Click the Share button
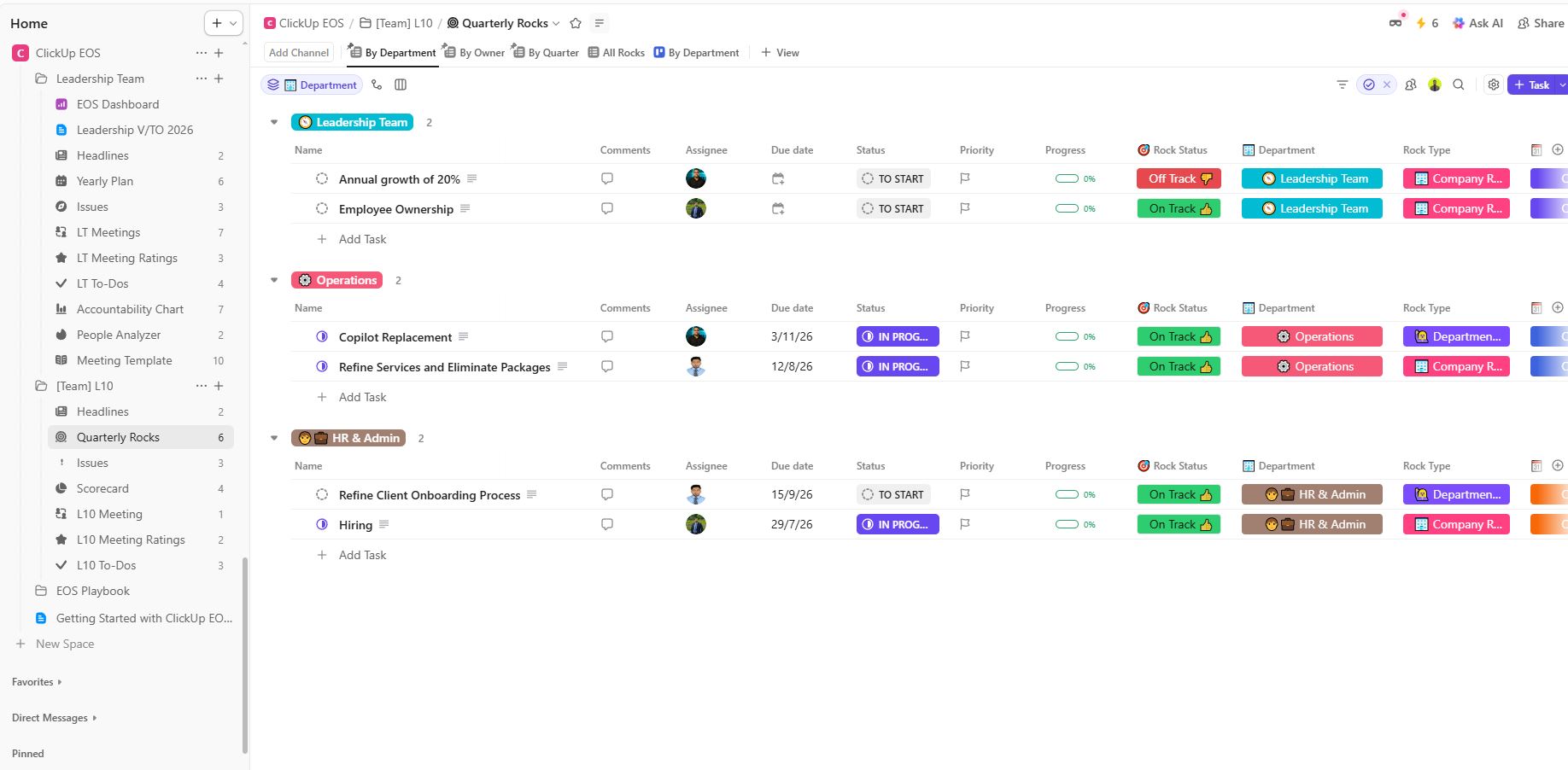Viewport: 1568px width, 770px height. [1541, 23]
